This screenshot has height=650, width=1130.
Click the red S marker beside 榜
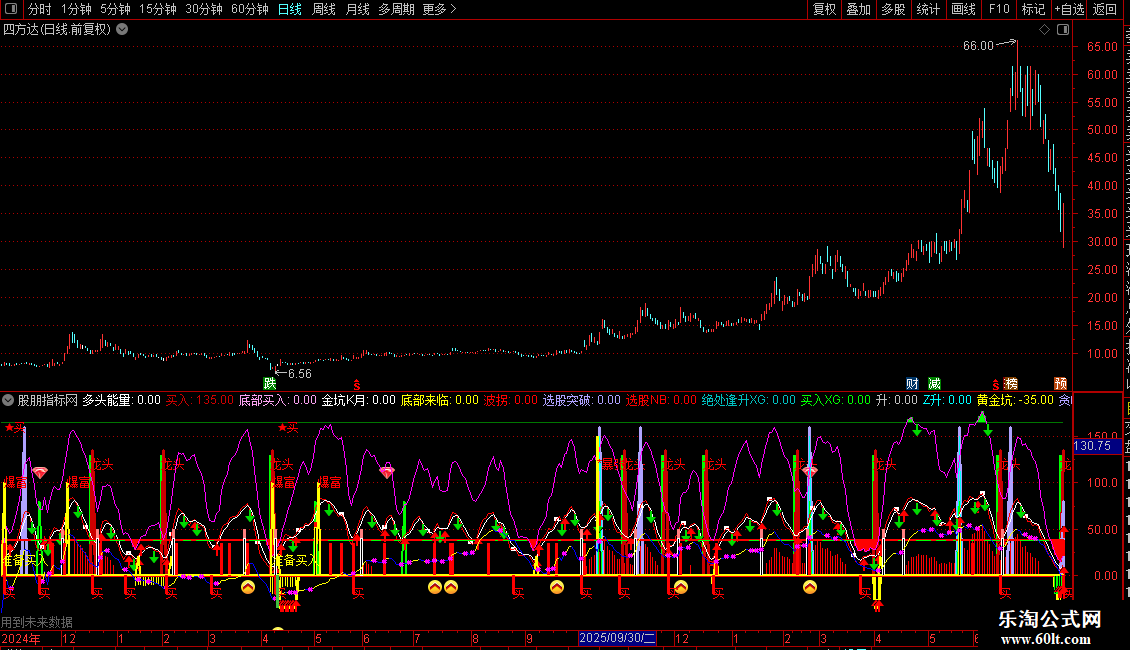pos(996,385)
